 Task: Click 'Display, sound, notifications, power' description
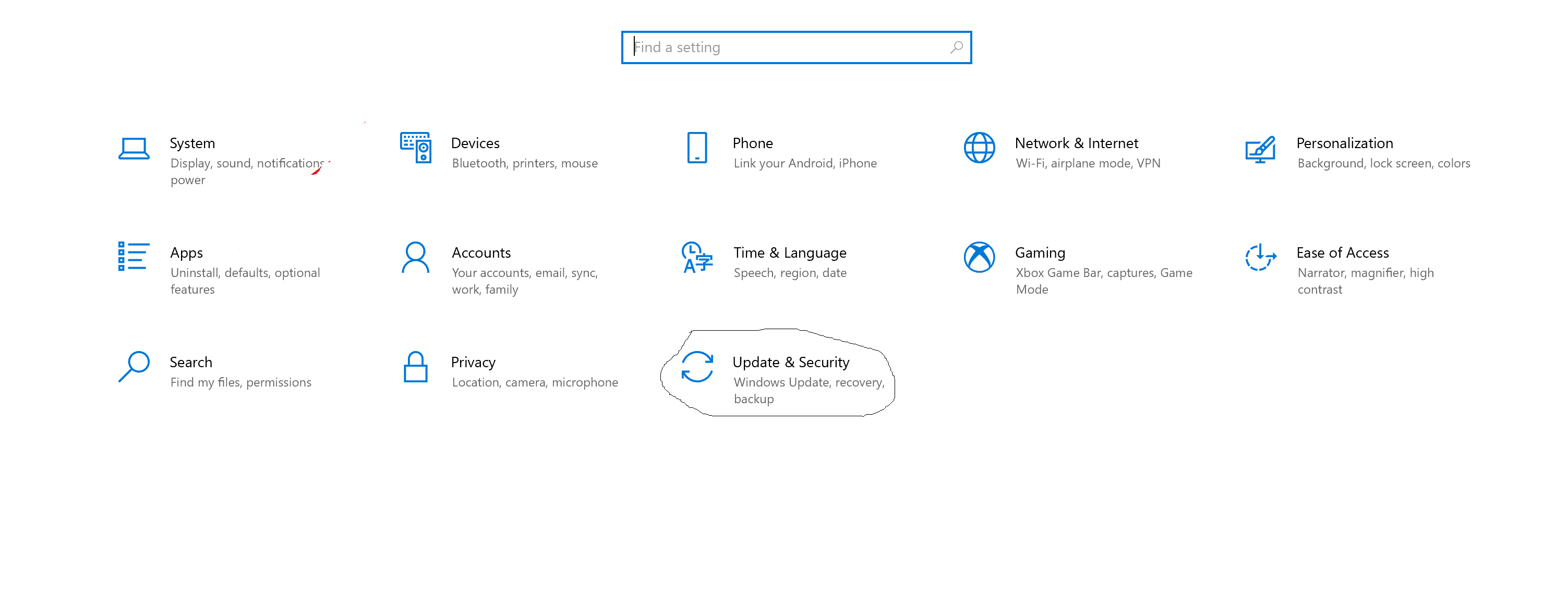coord(247,172)
